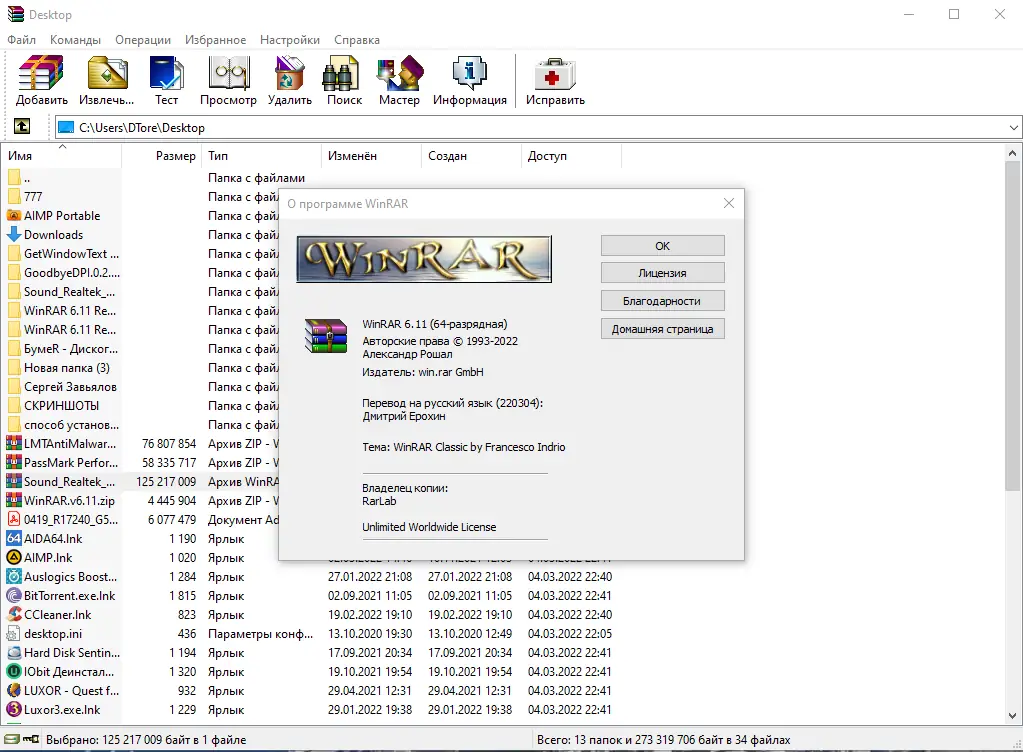Select the Сергей Завьялов folder row
Screen dimensions: 1023x752
(62, 387)
